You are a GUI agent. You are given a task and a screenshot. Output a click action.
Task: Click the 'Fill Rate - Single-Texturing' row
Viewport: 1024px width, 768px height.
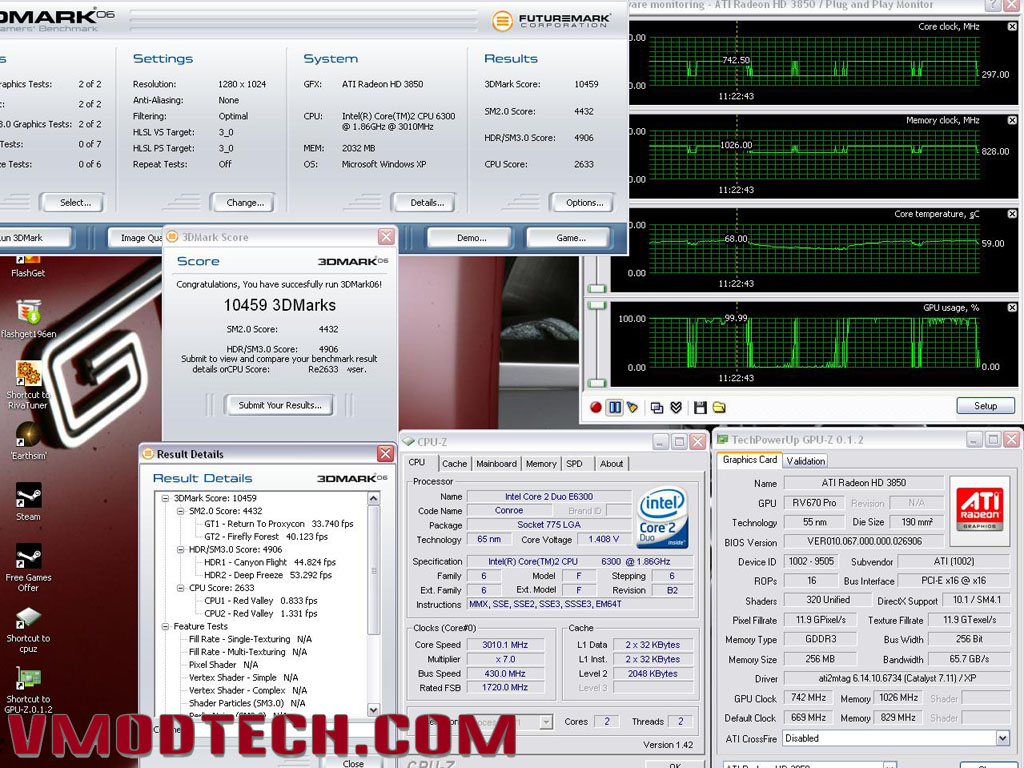pyautogui.click(x=250, y=639)
